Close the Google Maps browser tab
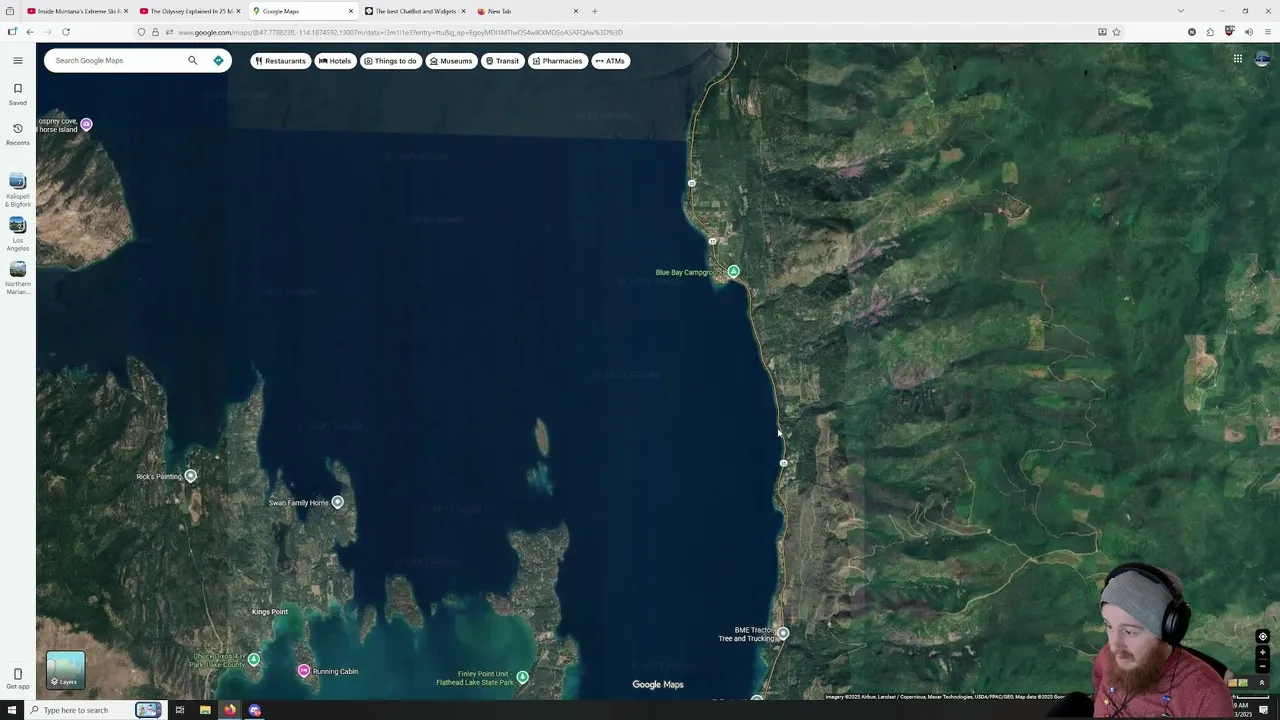This screenshot has width=1280, height=720. [x=350, y=11]
